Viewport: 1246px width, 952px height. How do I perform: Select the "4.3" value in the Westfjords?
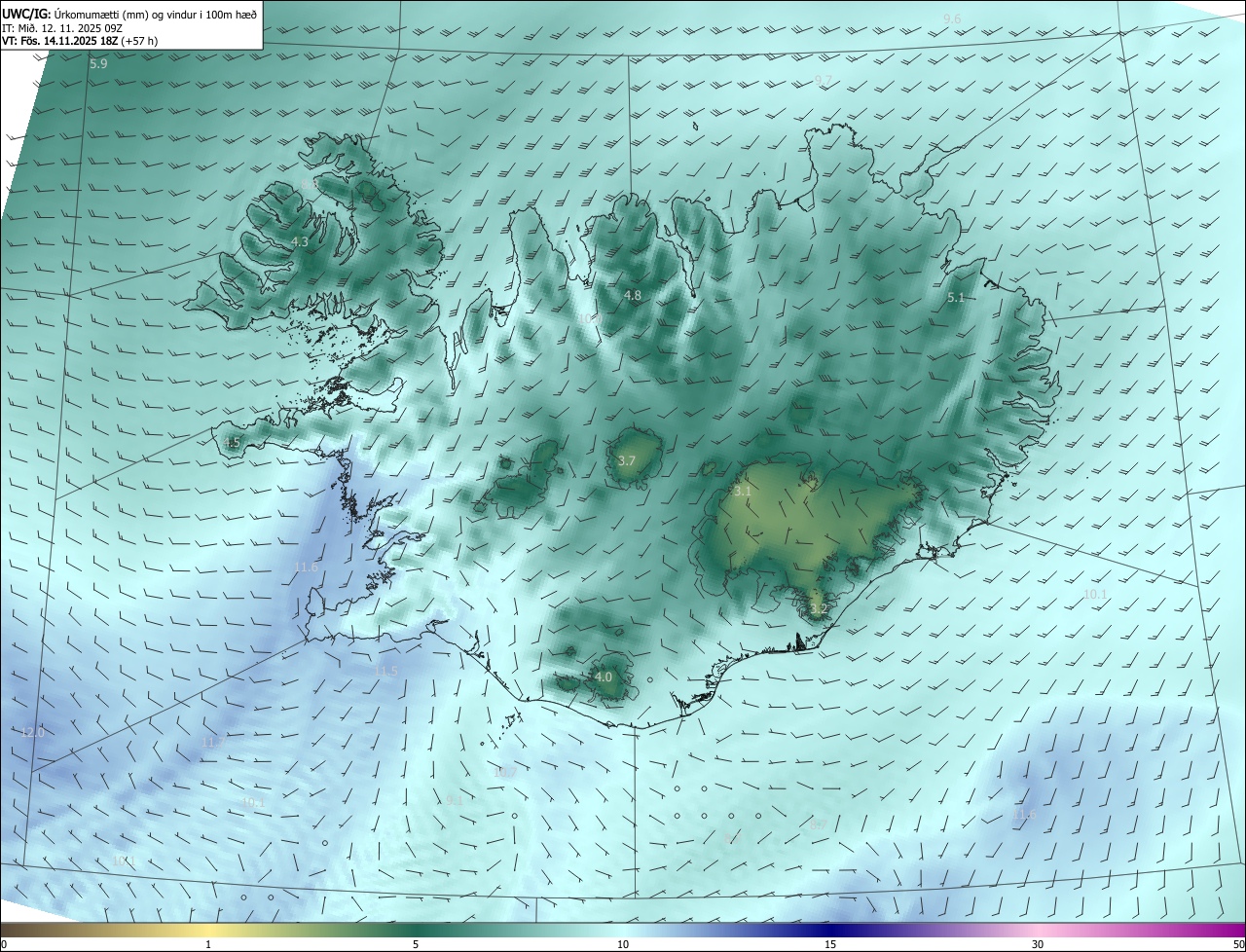tap(300, 241)
